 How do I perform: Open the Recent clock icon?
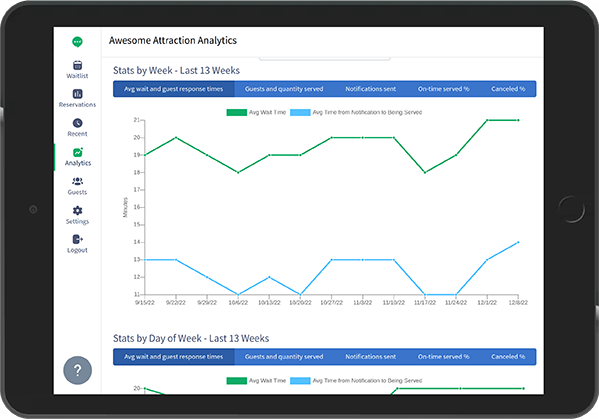78,123
